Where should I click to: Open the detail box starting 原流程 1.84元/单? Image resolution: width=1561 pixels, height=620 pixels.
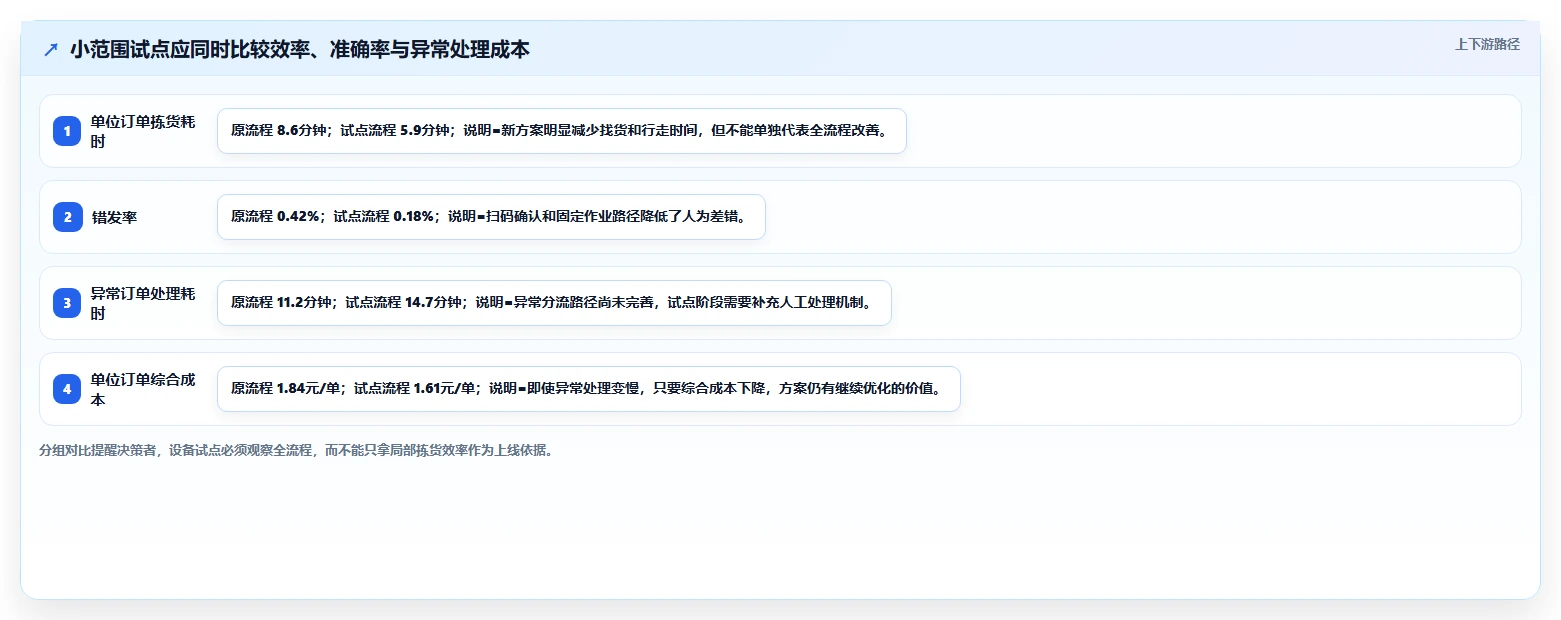pyautogui.click(x=589, y=389)
